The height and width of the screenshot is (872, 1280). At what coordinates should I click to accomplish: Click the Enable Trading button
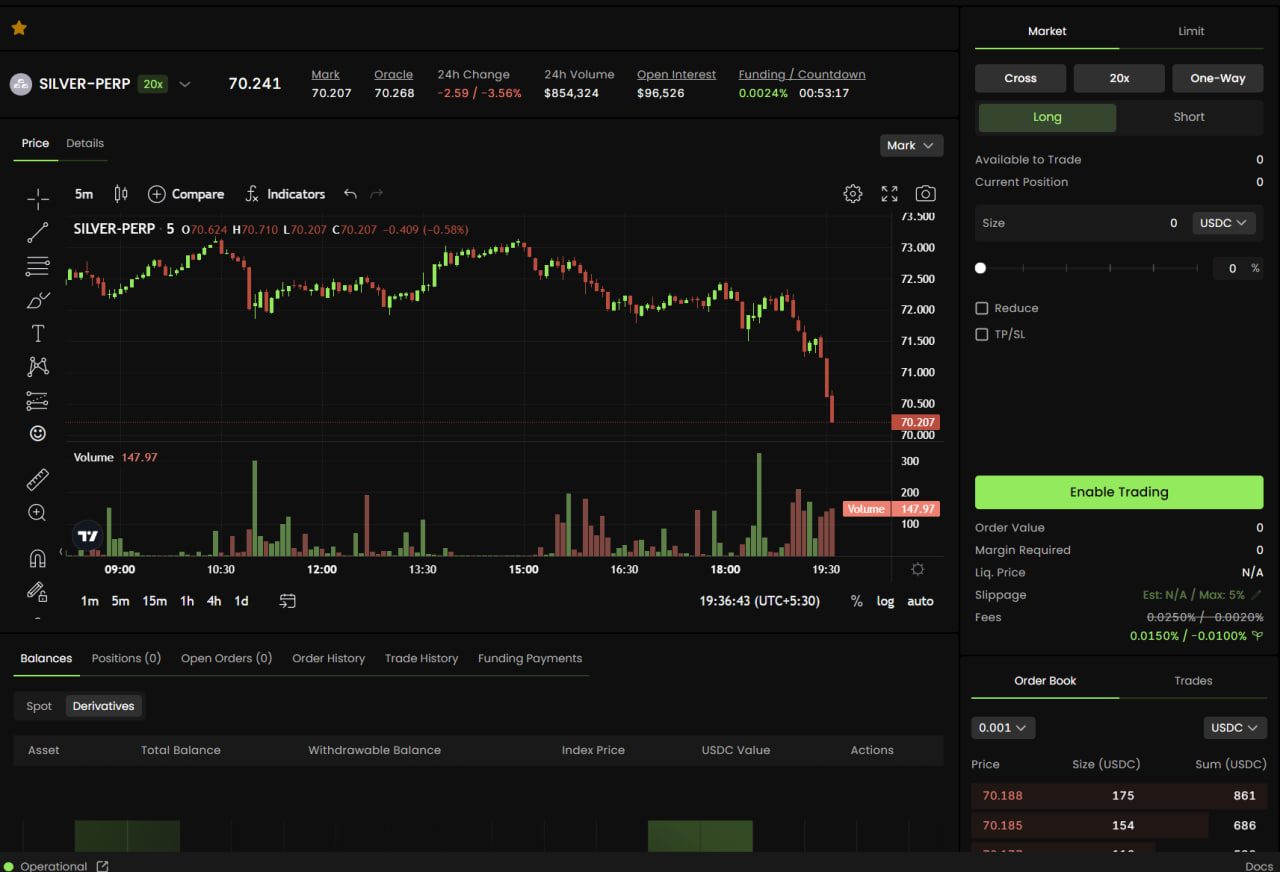point(1119,492)
